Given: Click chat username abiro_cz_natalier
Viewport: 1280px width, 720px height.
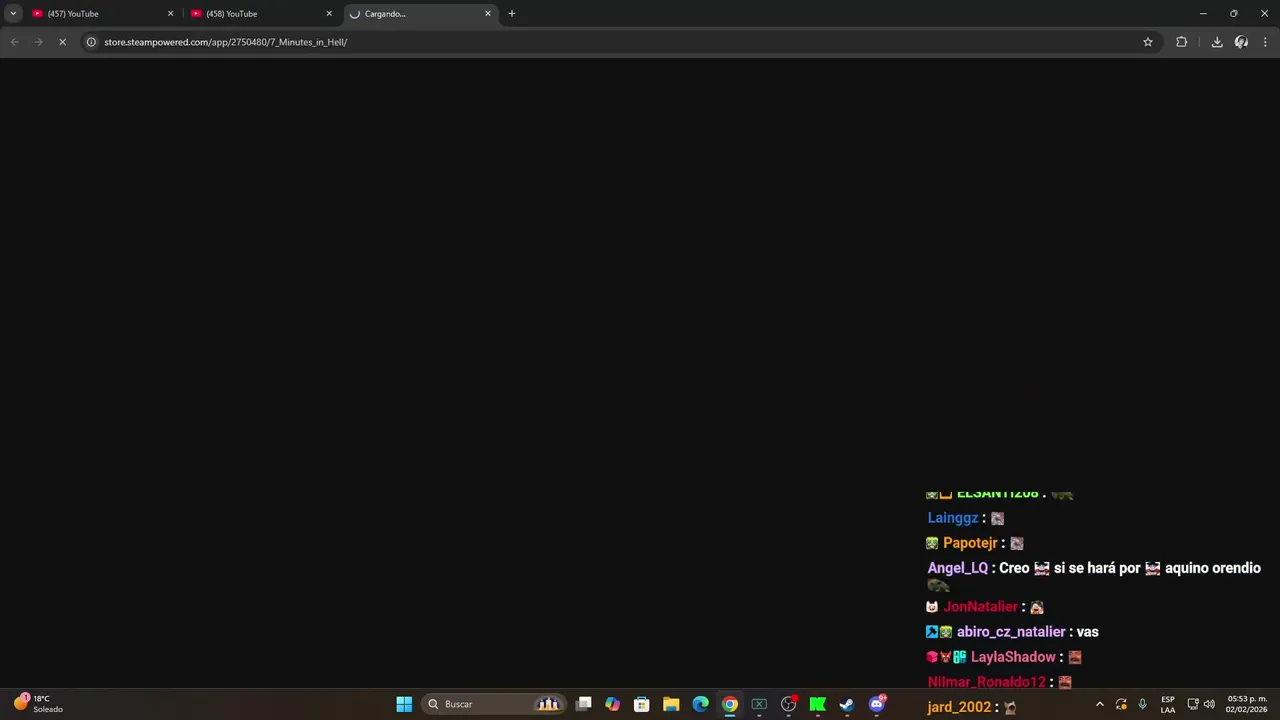Looking at the screenshot, I should pos(1011,632).
